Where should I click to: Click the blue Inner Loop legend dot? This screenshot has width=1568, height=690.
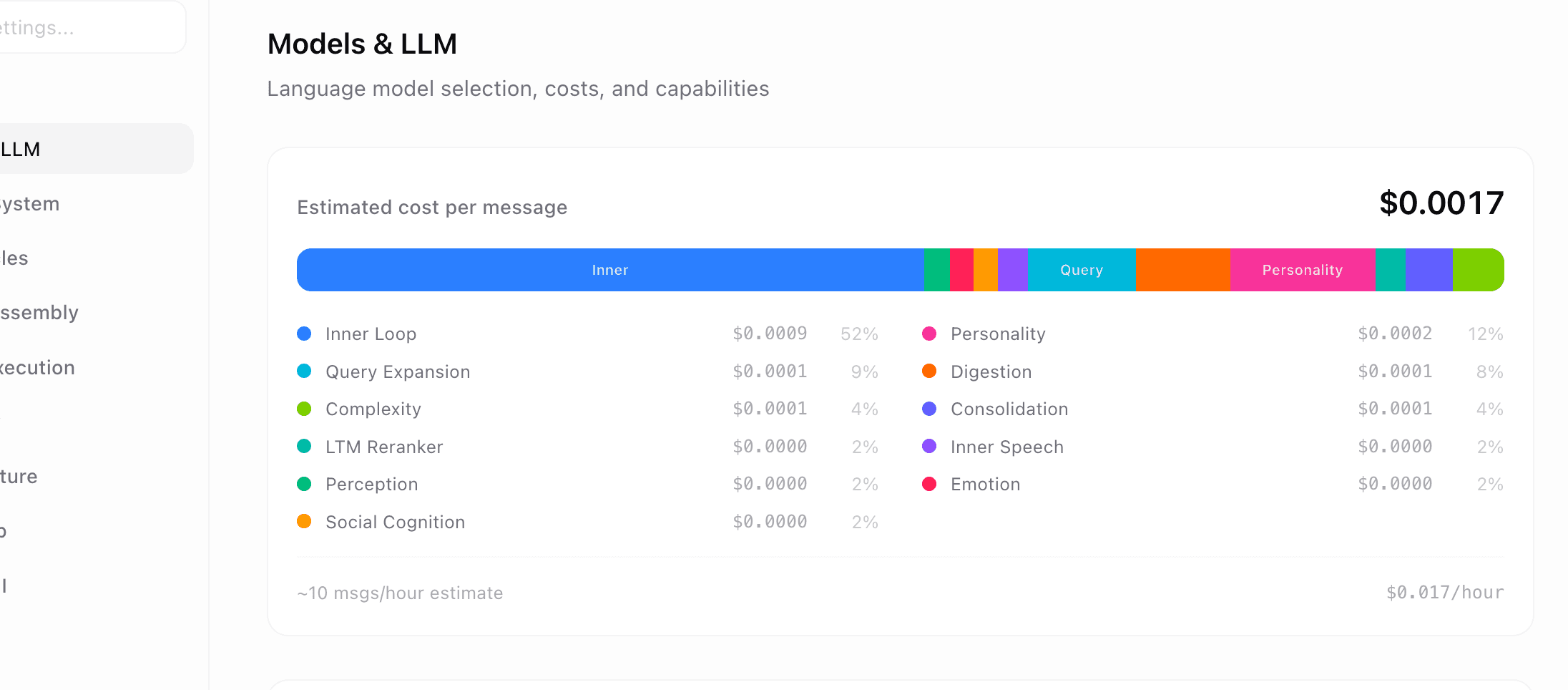304,334
